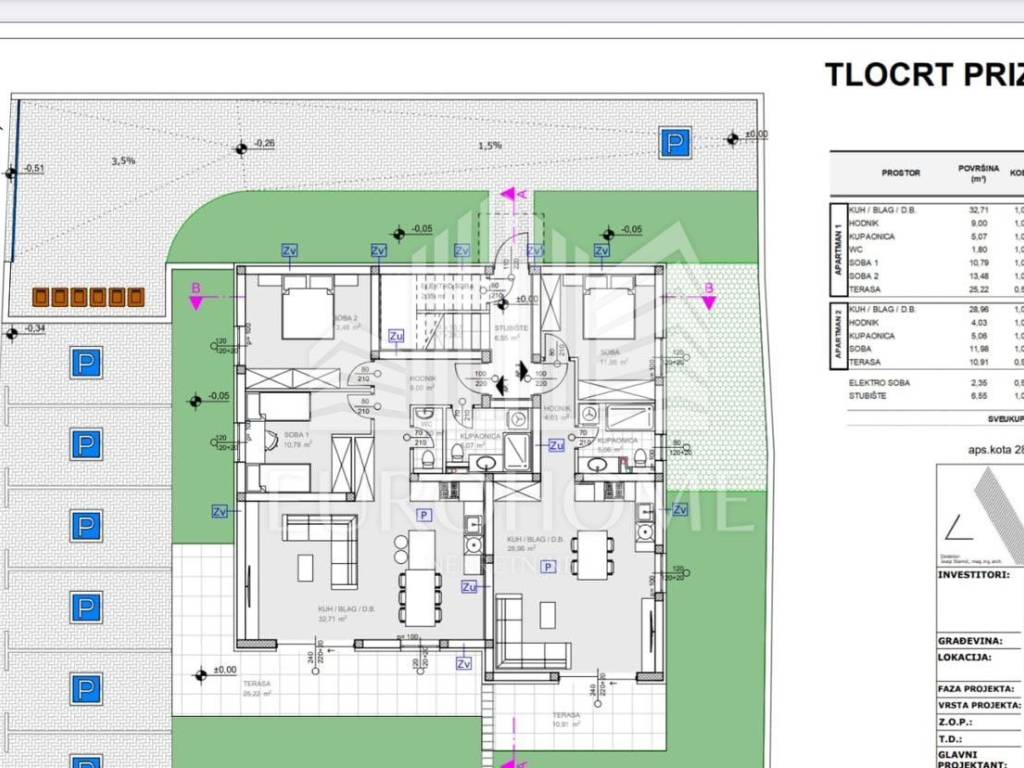Click the 'FAZA PROJEKTA:' title block field

pyautogui.click(x=976, y=689)
